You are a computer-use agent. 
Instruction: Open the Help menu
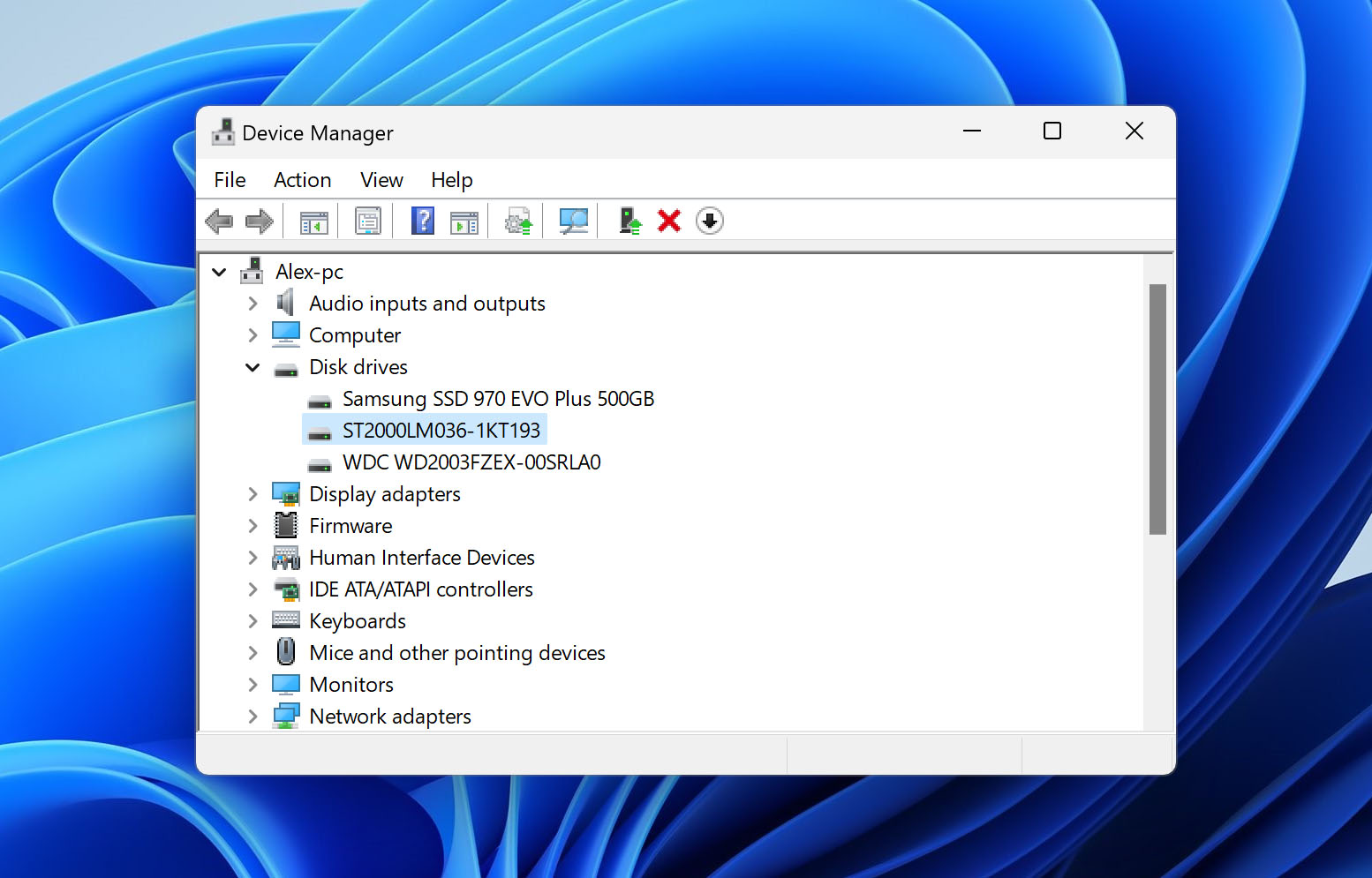coord(452,180)
